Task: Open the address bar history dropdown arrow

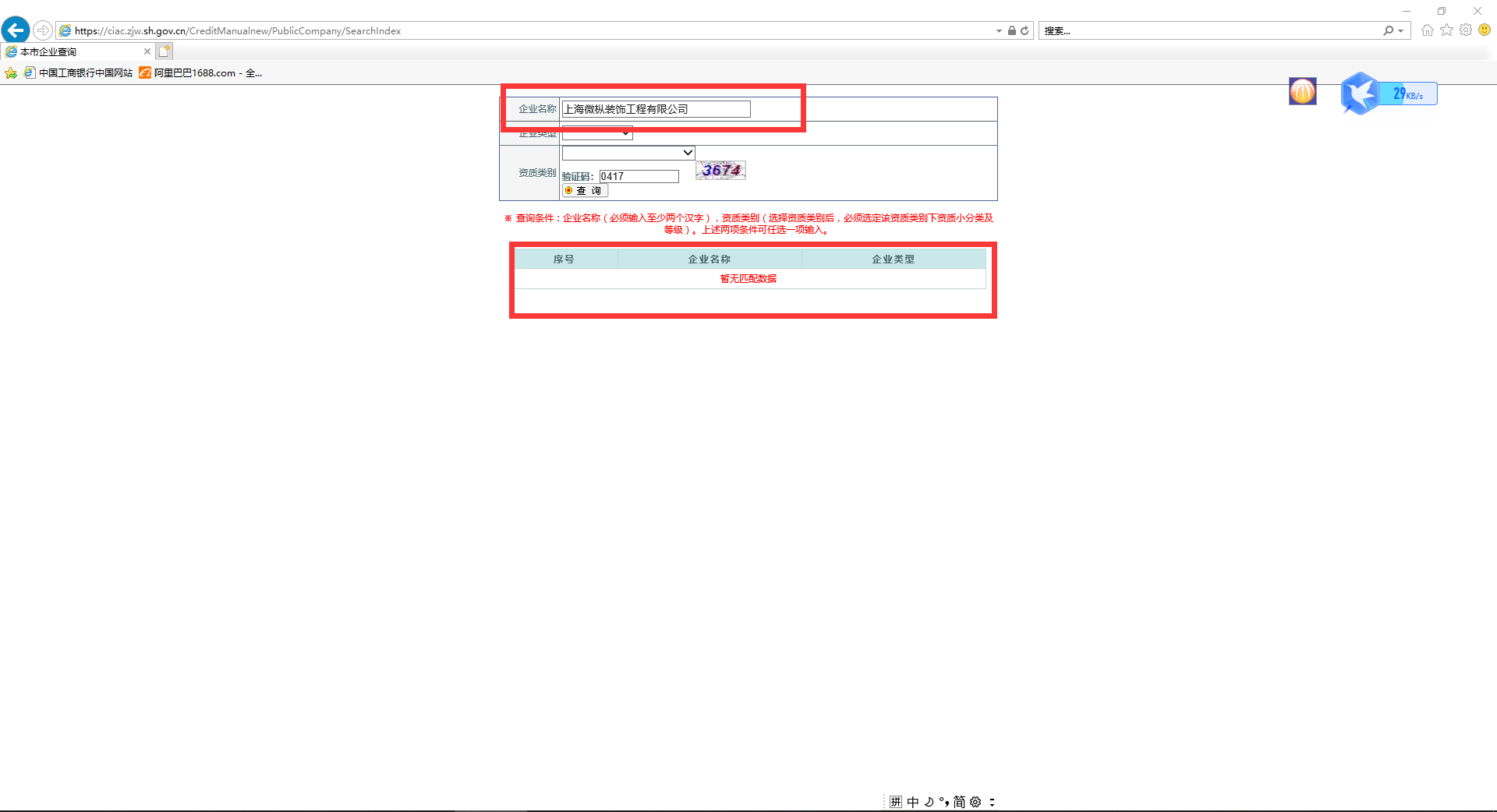Action: (999, 31)
